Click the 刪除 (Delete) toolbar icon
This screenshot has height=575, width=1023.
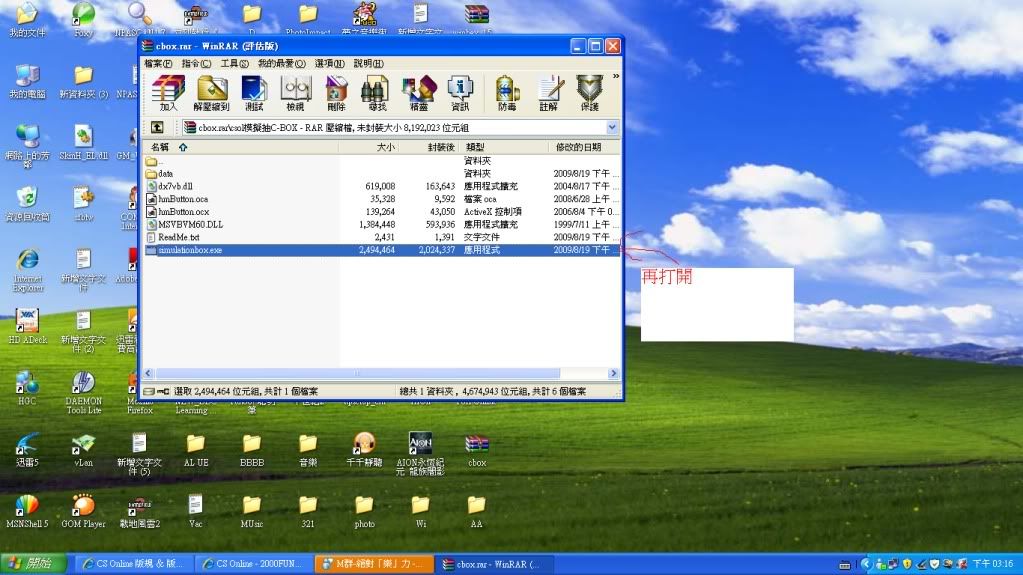[x=336, y=92]
